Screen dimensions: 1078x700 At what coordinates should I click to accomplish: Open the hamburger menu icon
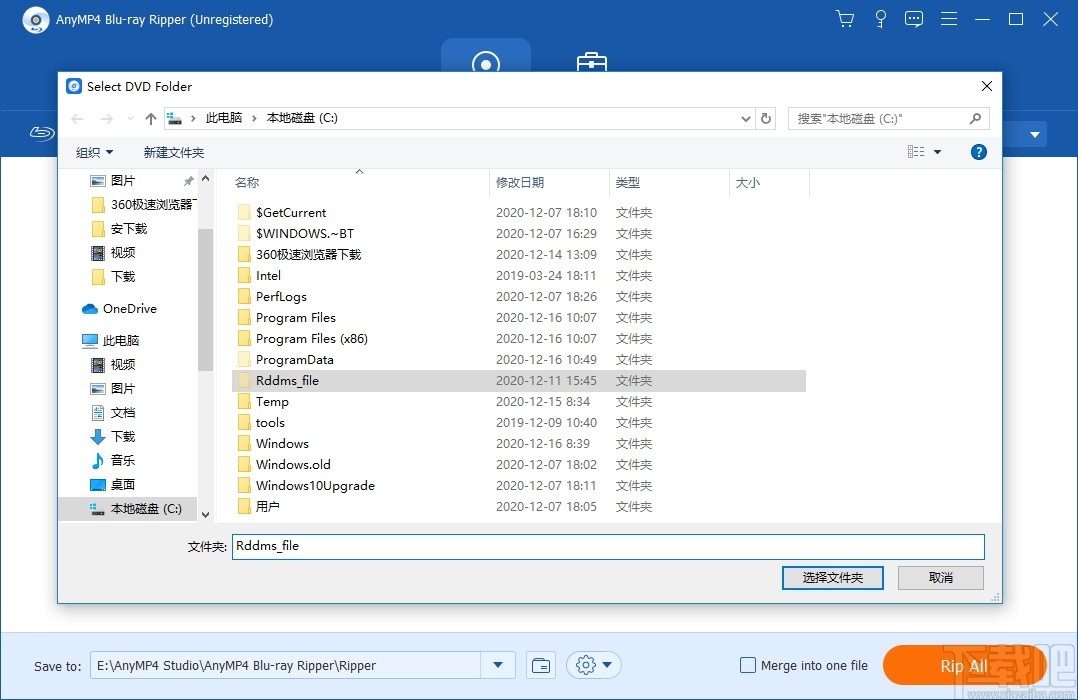click(948, 18)
